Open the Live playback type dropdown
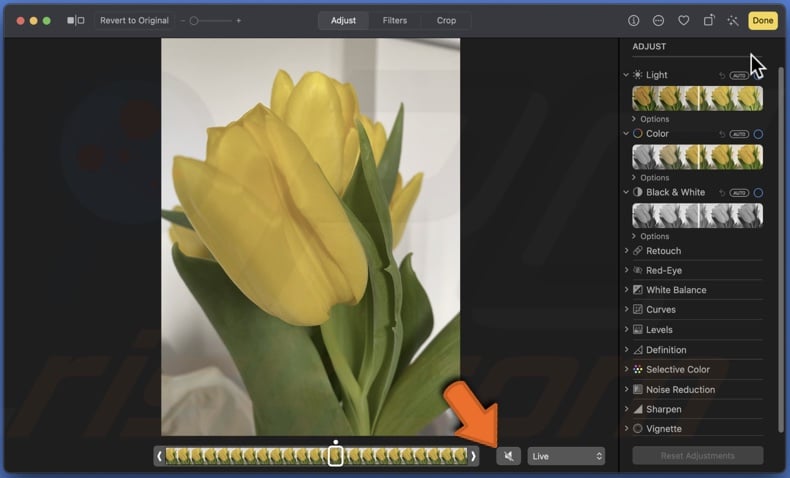The width and height of the screenshot is (790, 478). coord(567,456)
